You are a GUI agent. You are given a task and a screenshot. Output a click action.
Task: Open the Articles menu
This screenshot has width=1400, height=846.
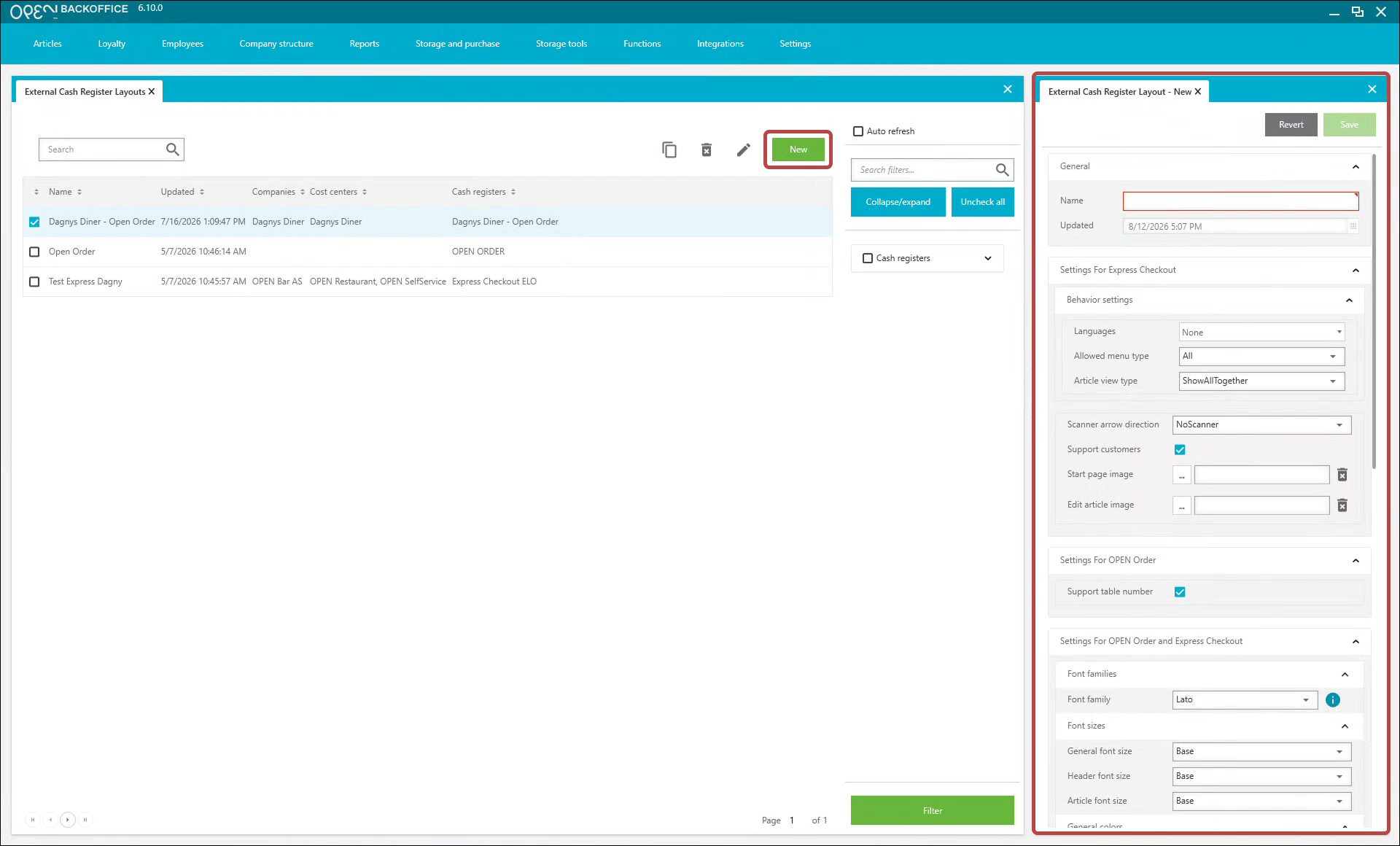[47, 44]
